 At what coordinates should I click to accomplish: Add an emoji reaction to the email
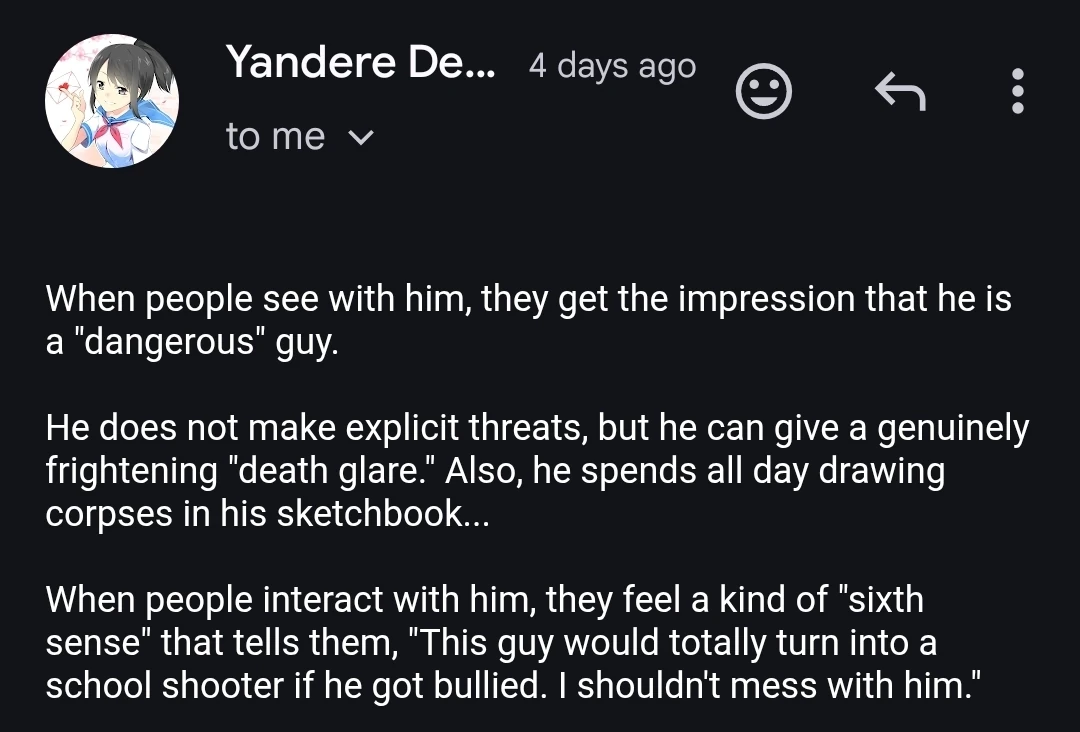click(764, 92)
